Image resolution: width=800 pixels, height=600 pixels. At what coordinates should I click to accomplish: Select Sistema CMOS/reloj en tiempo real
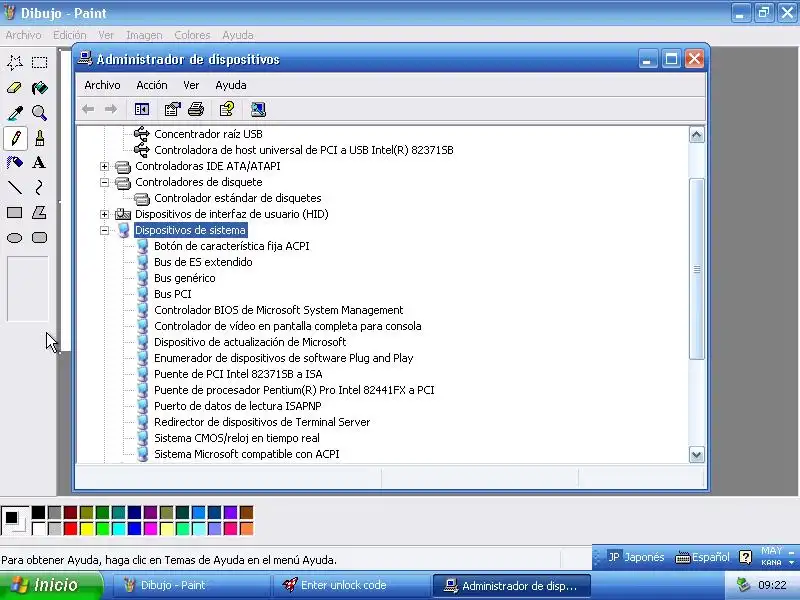(x=237, y=438)
